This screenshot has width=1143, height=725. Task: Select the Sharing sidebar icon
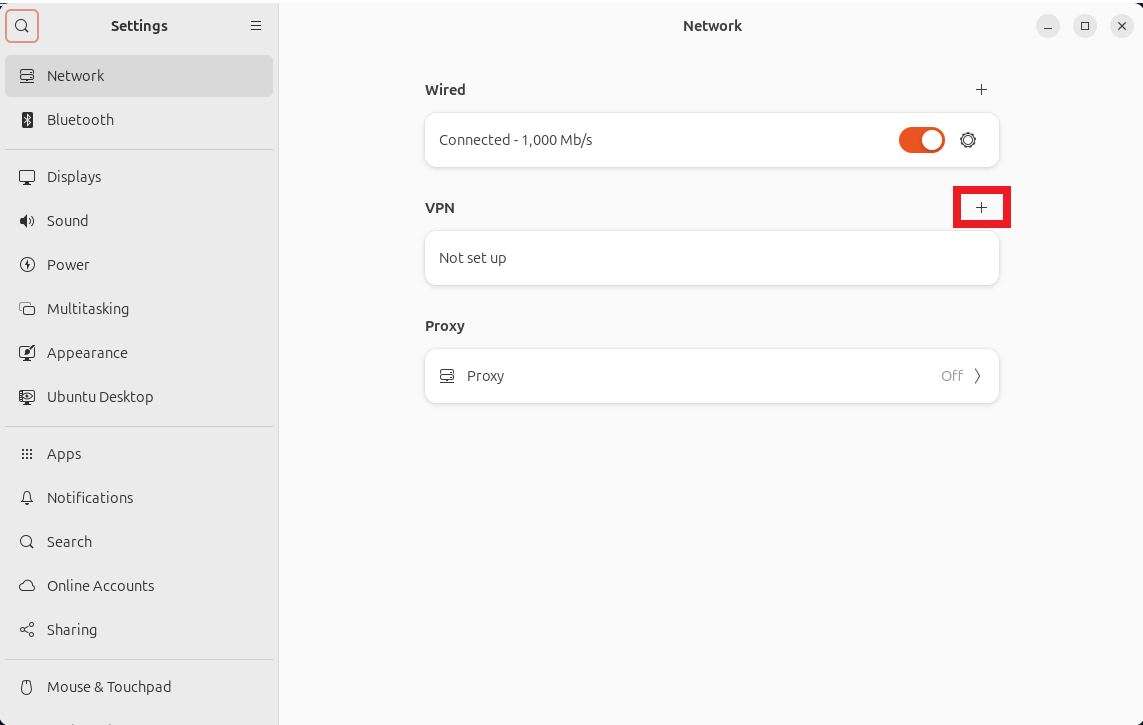(x=26, y=630)
